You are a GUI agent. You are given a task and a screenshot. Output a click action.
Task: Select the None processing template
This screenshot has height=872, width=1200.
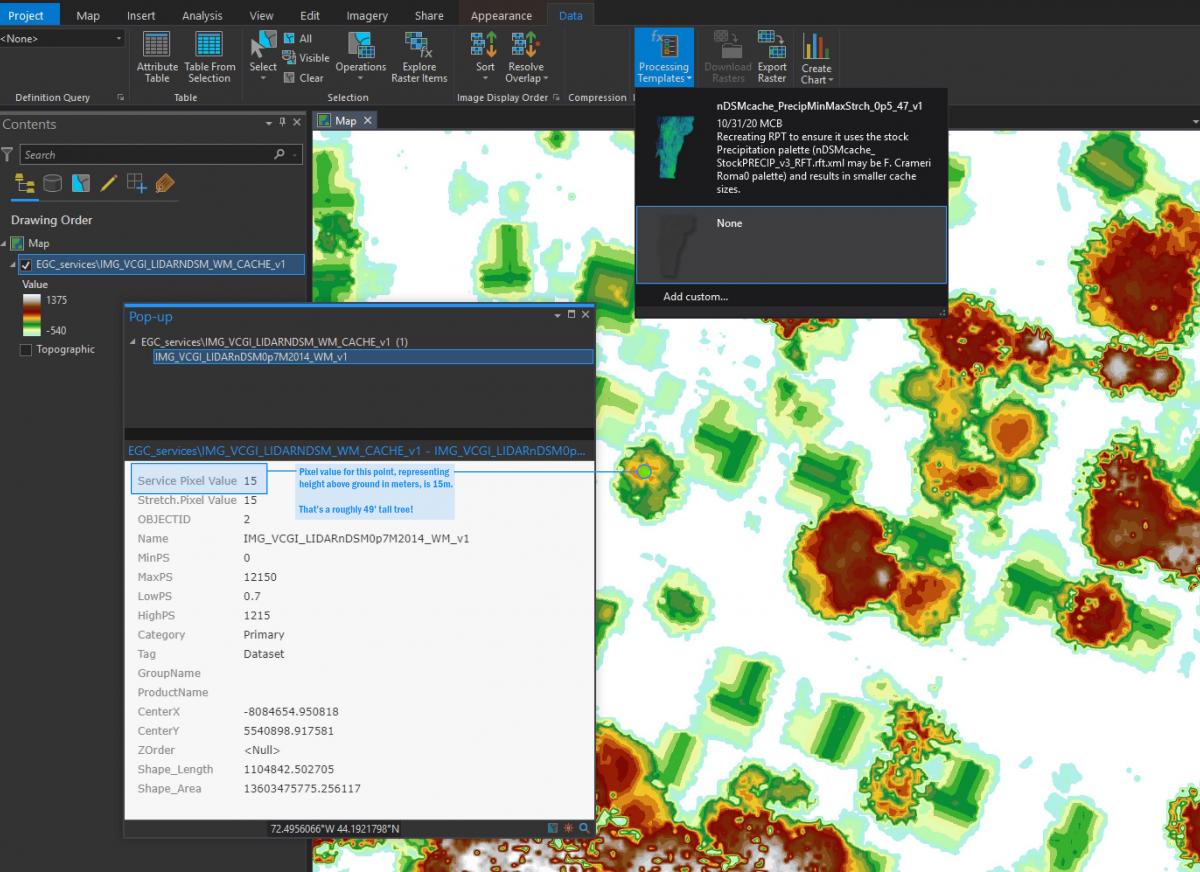tap(791, 245)
